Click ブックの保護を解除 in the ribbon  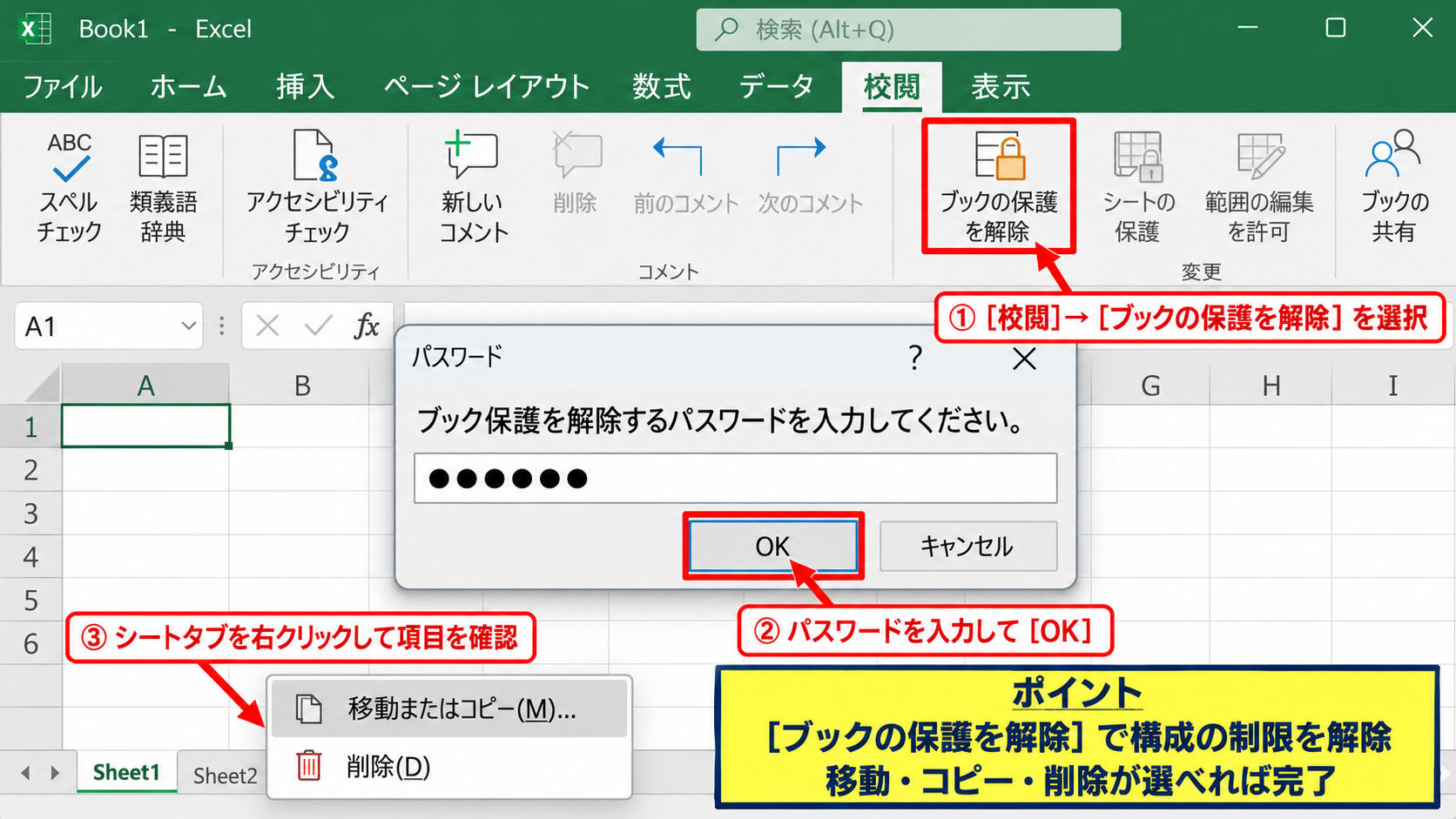[999, 186]
